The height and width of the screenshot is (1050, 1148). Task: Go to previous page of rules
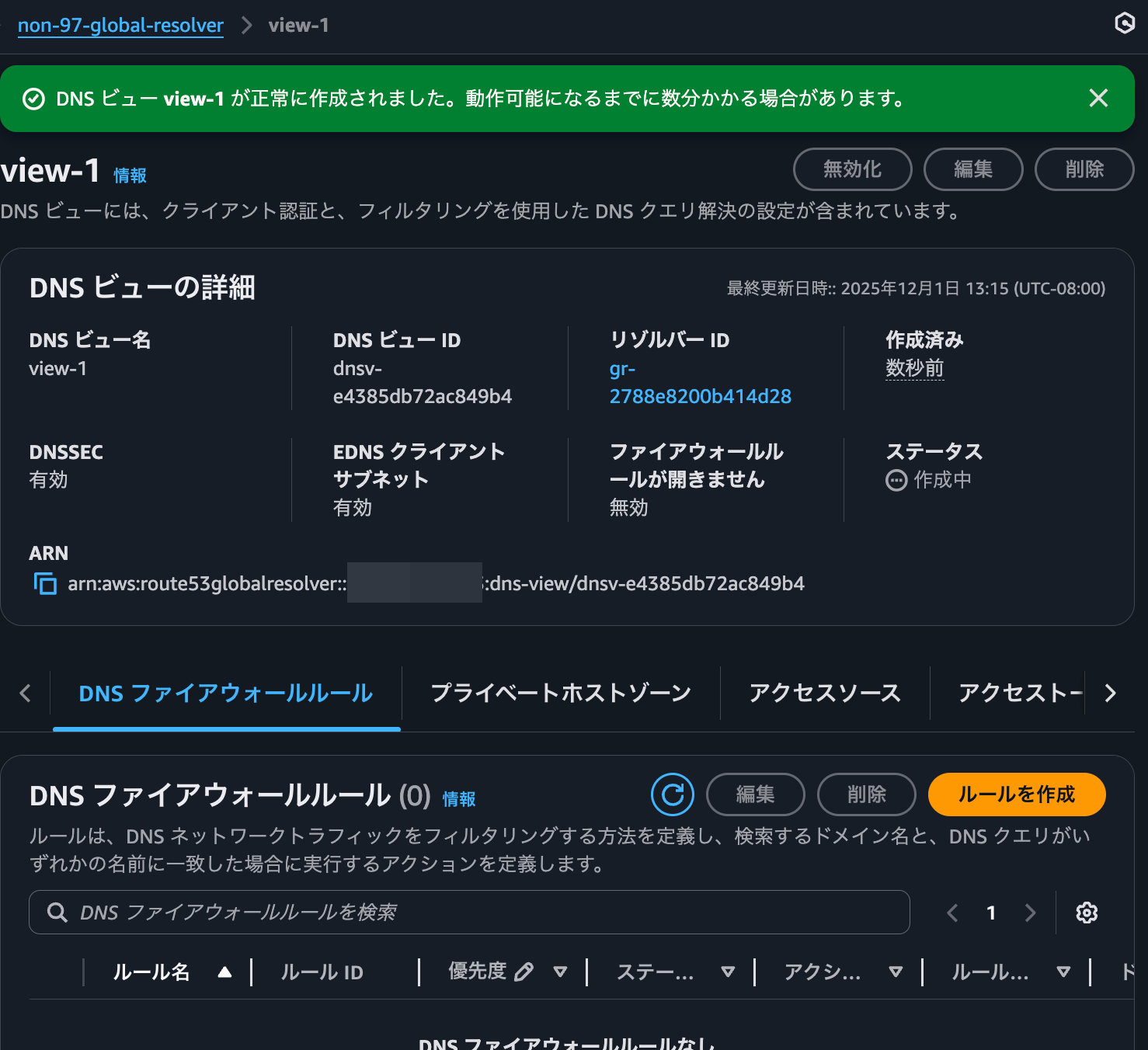click(x=953, y=913)
